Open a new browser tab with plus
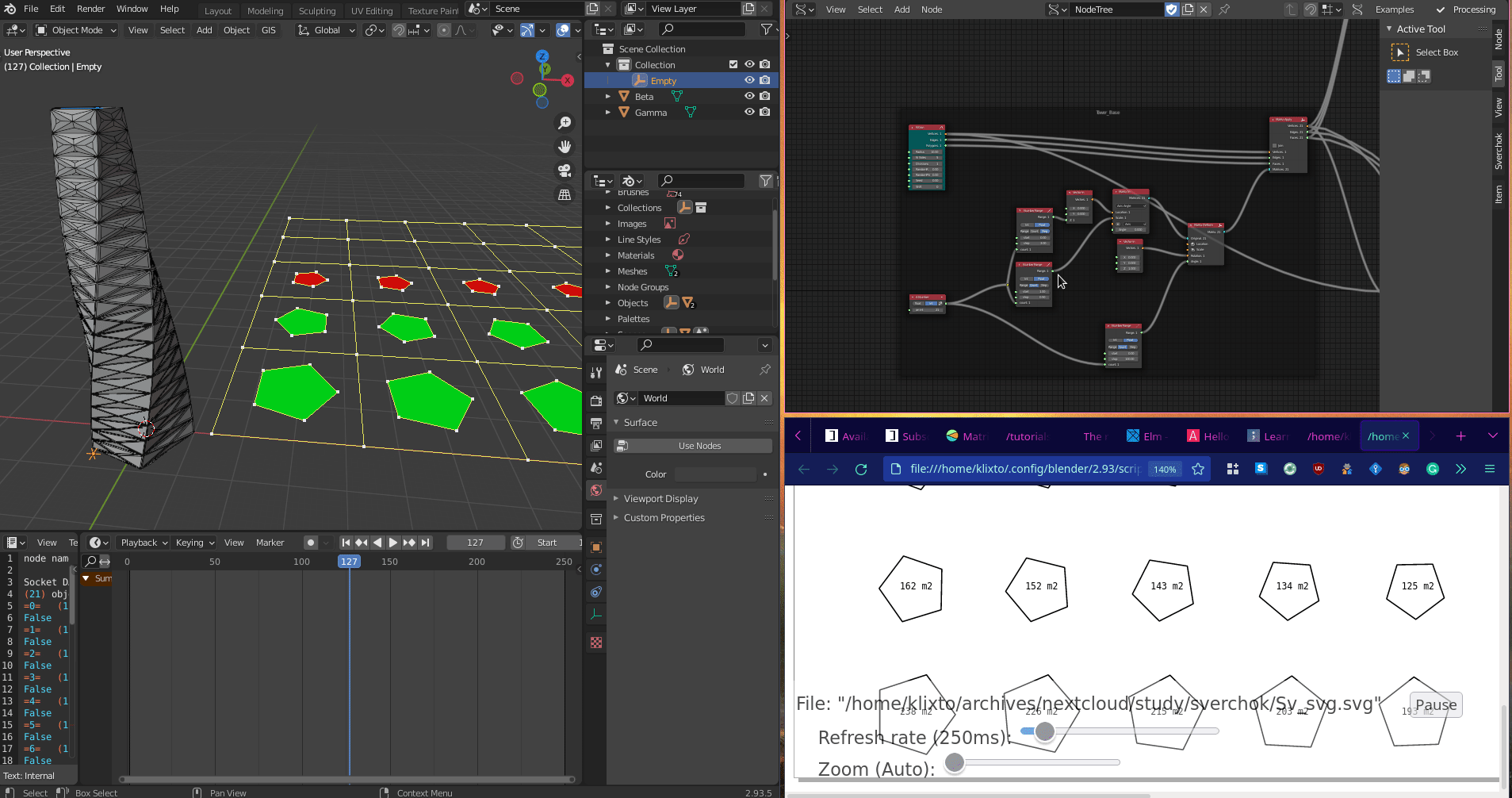 coord(1460,436)
